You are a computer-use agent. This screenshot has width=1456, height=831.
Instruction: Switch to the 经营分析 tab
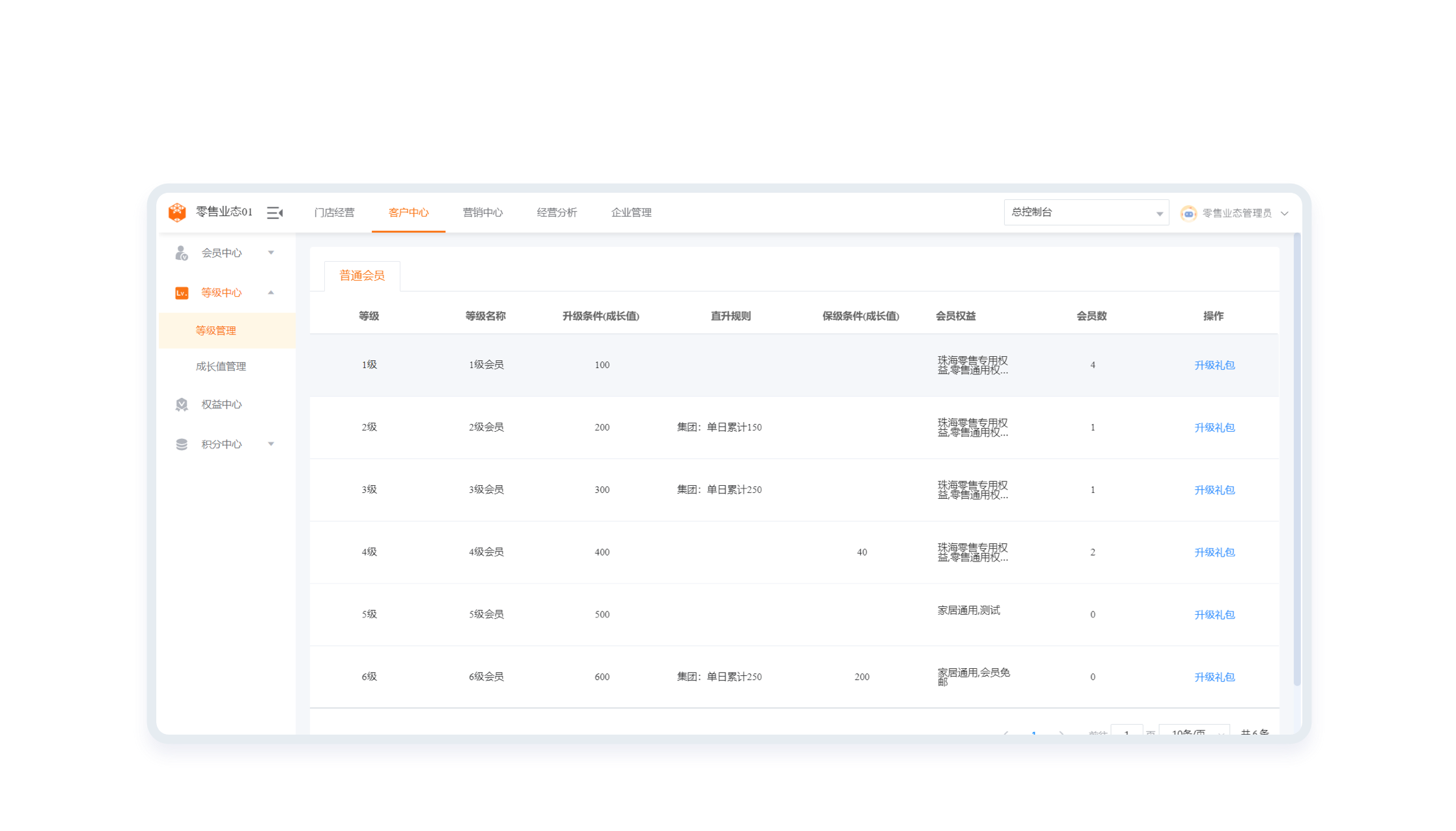pyautogui.click(x=557, y=212)
